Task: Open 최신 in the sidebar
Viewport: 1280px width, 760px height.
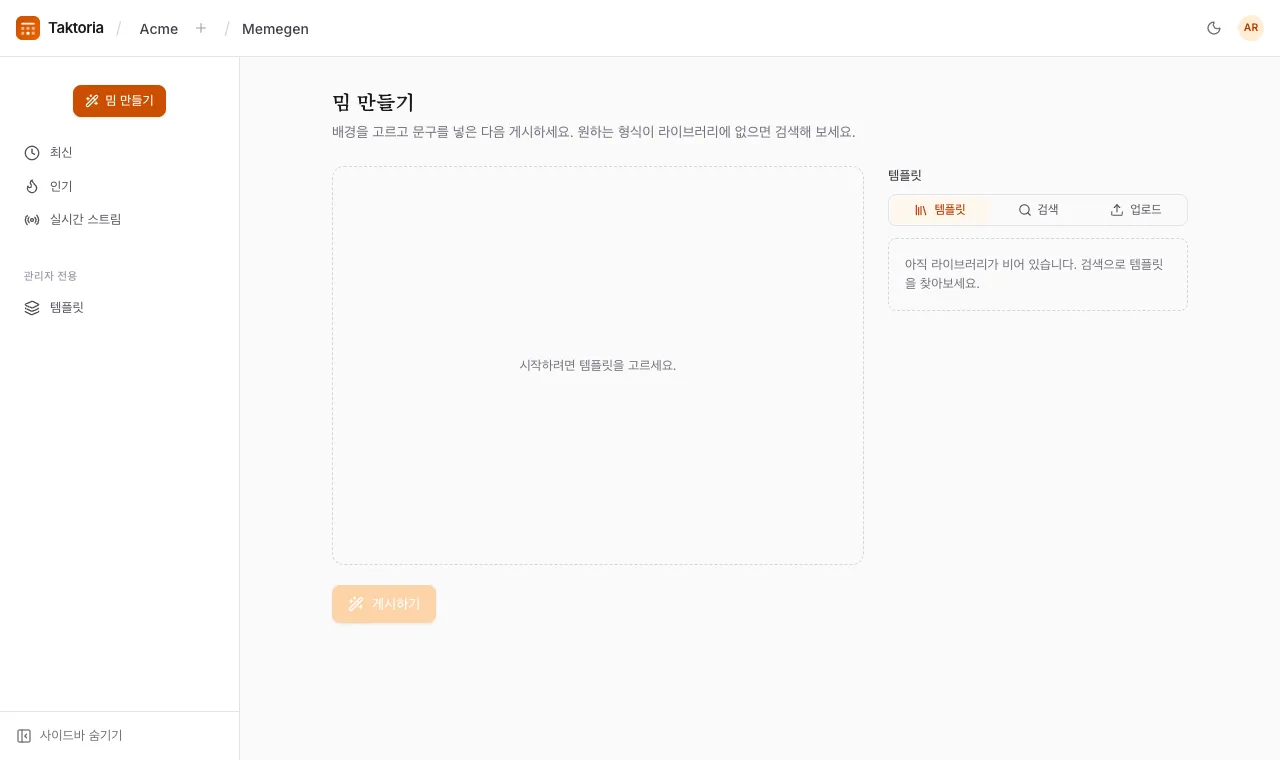Action: pyautogui.click(x=120, y=153)
